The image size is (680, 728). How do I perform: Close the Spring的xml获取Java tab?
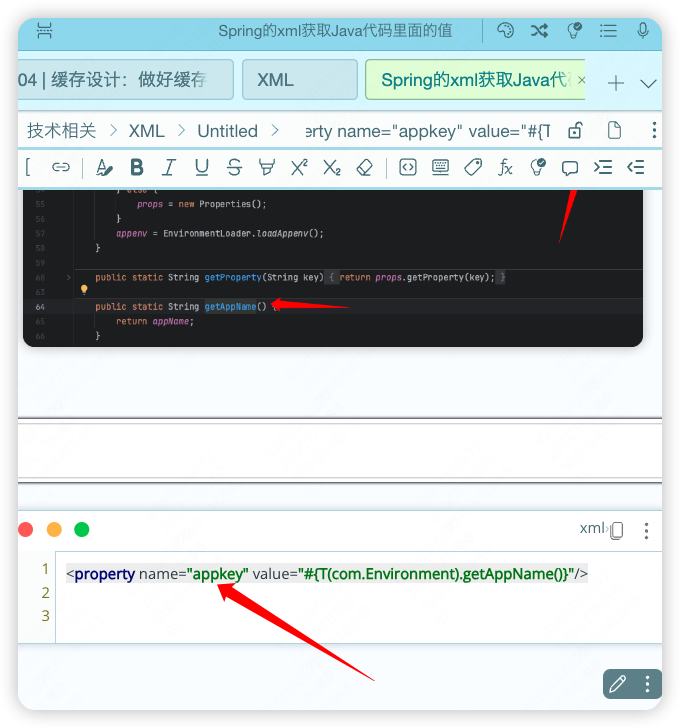(x=581, y=80)
